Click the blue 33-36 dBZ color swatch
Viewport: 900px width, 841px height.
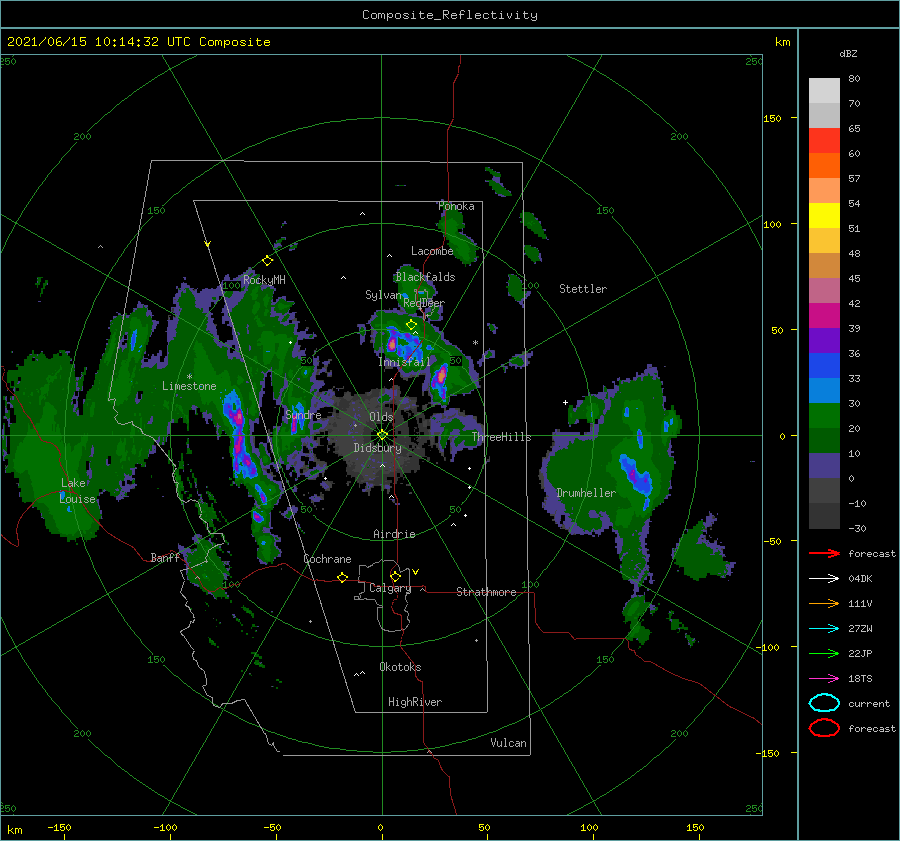point(824,366)
